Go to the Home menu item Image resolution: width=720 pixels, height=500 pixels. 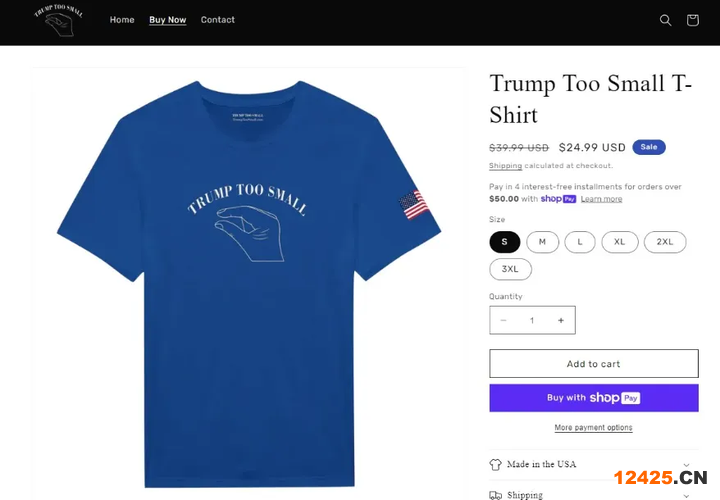click(122, 20)
